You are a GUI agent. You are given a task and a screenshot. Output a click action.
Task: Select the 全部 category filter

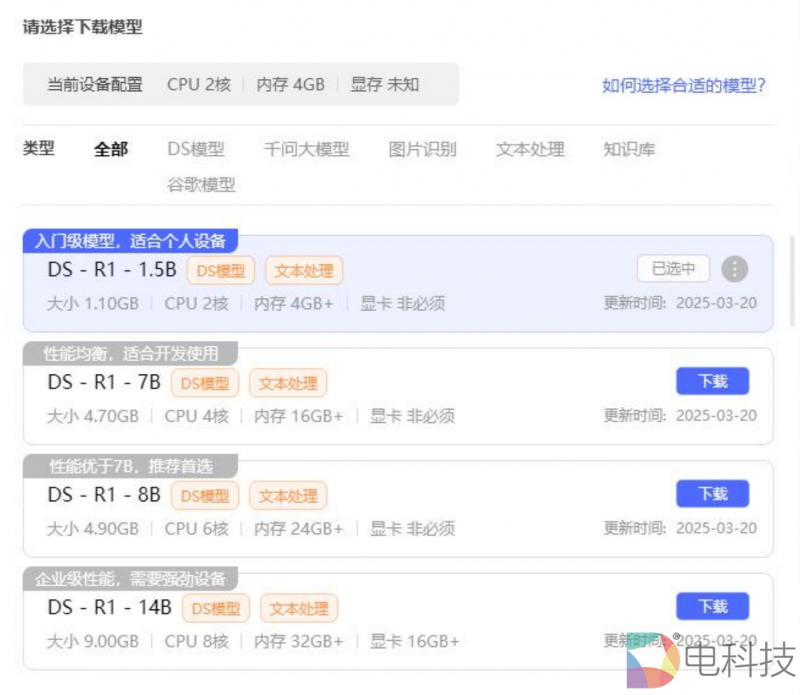click(111, 150)
